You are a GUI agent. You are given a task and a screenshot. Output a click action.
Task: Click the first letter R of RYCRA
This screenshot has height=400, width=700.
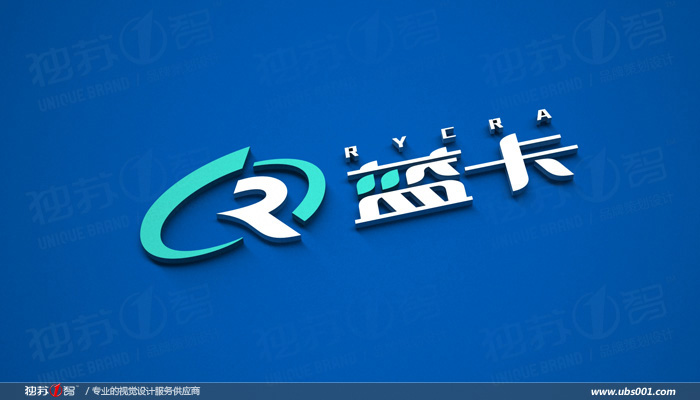[x=350, y=151]
